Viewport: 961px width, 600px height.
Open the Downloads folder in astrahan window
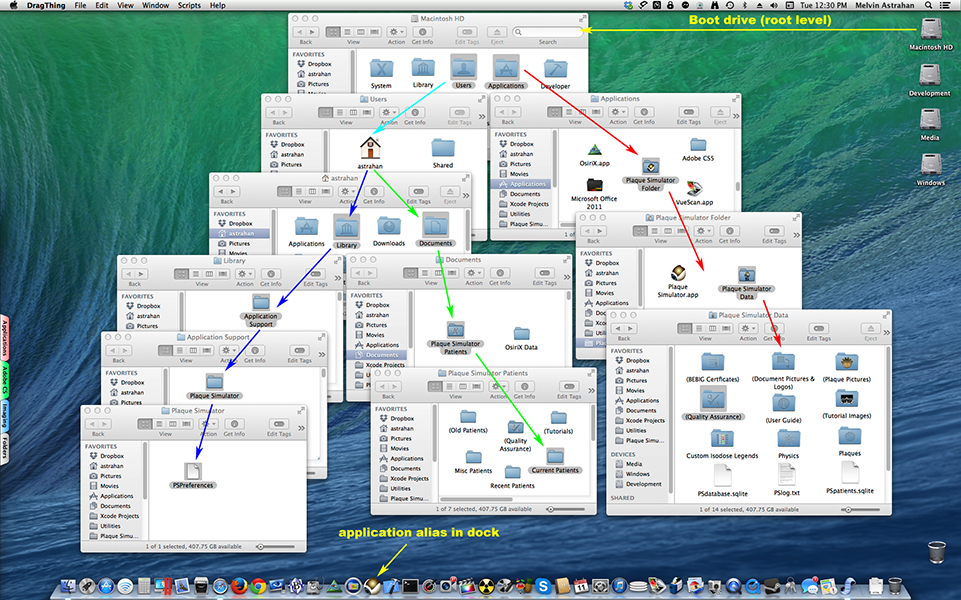[x=389, y=226]
